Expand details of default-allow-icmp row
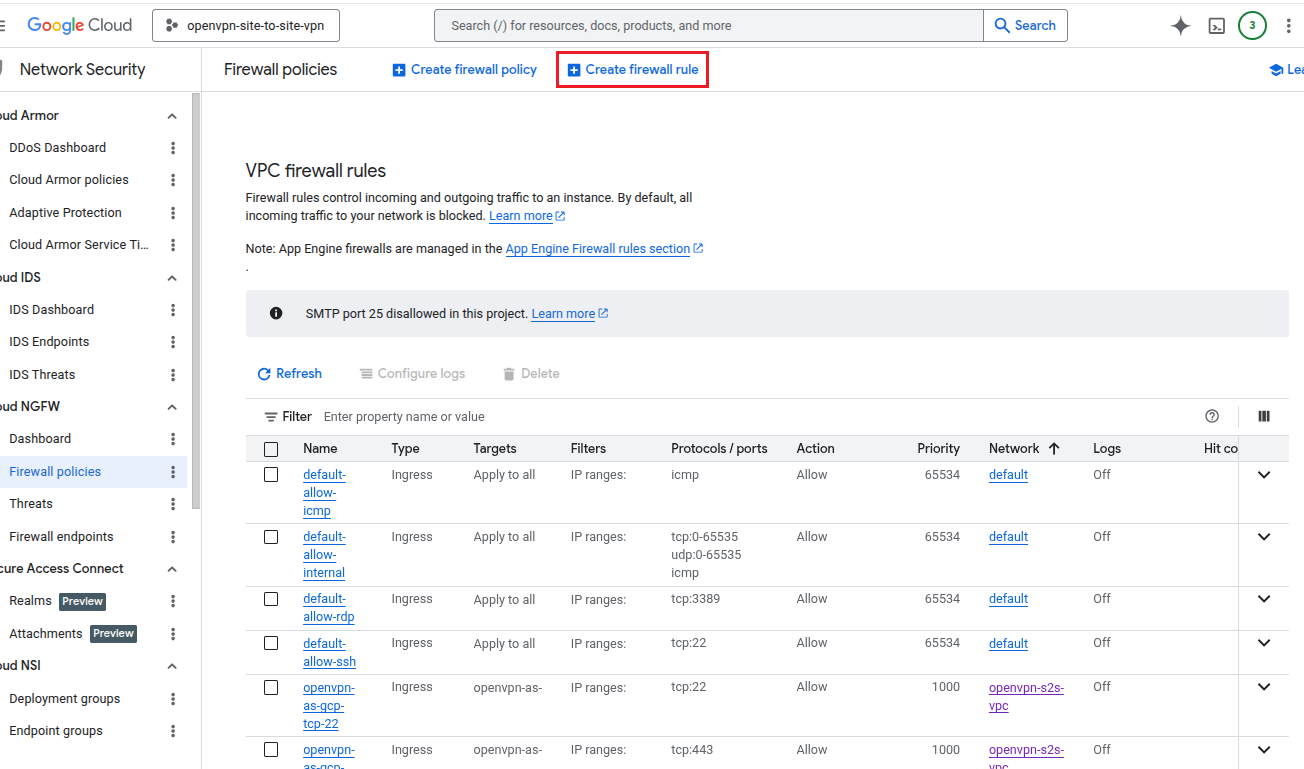The image size is (1304, 769). point(1264,475)
